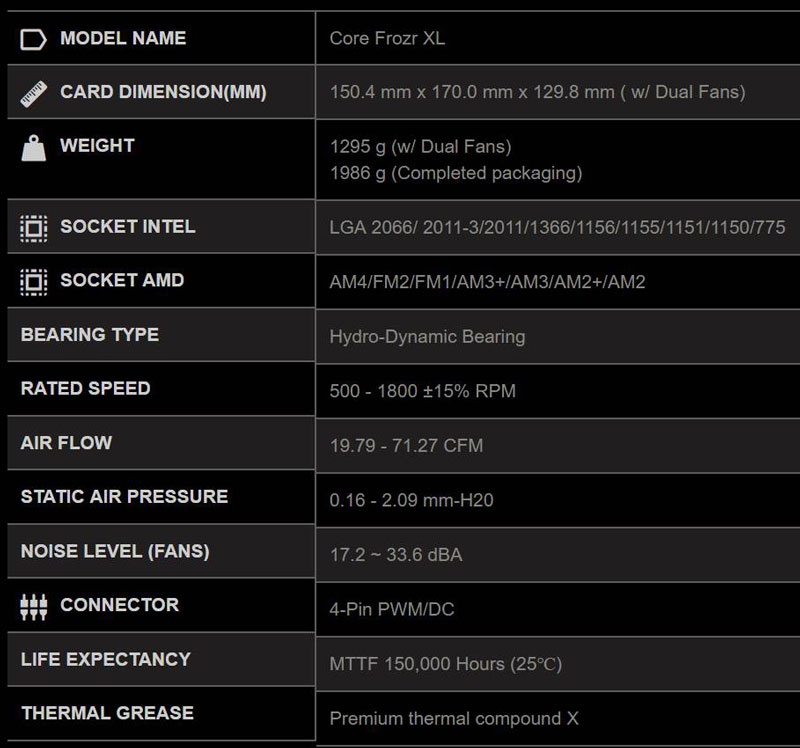Select the CARD DIMENSION(MM) label
Viewport: 800px width, 748px height.
pos(163,92)
